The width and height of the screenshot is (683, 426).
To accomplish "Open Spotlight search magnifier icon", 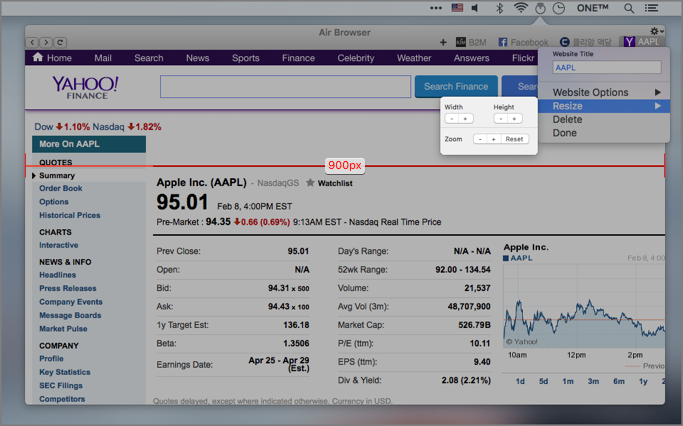I will pos(629,8).
